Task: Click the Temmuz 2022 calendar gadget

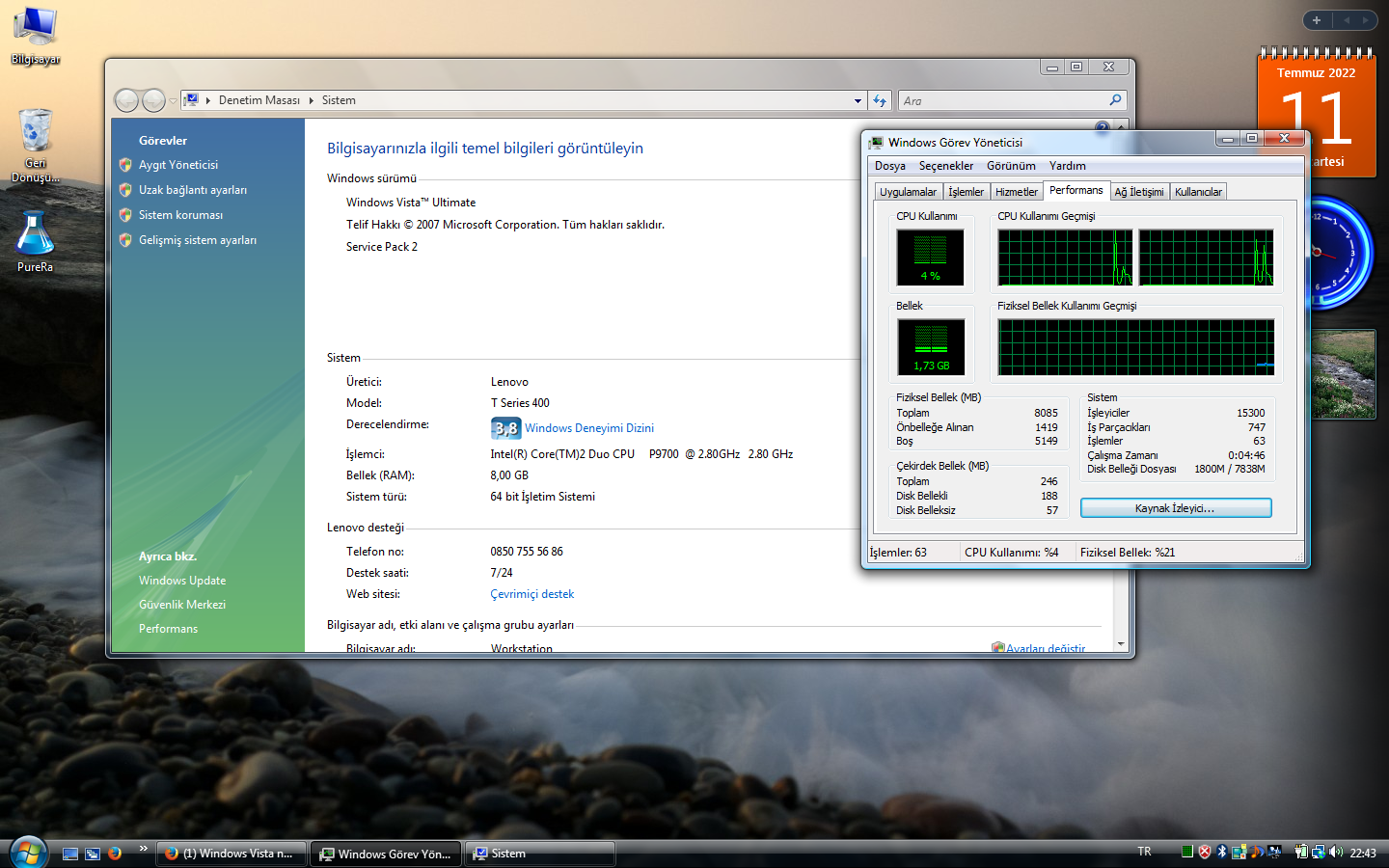Action: 1317,113
